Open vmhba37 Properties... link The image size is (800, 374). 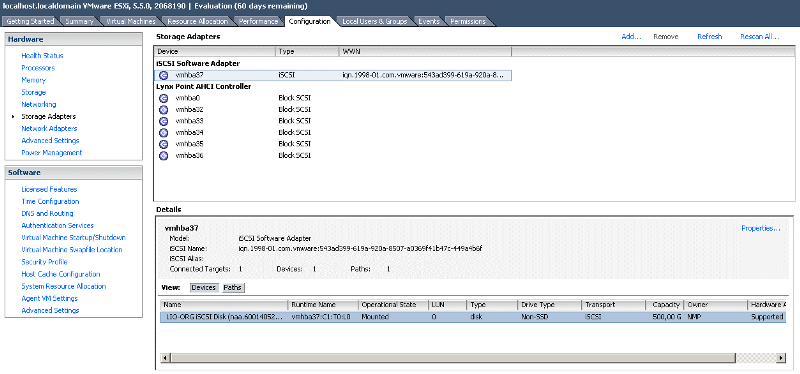(x=761, y=229)
